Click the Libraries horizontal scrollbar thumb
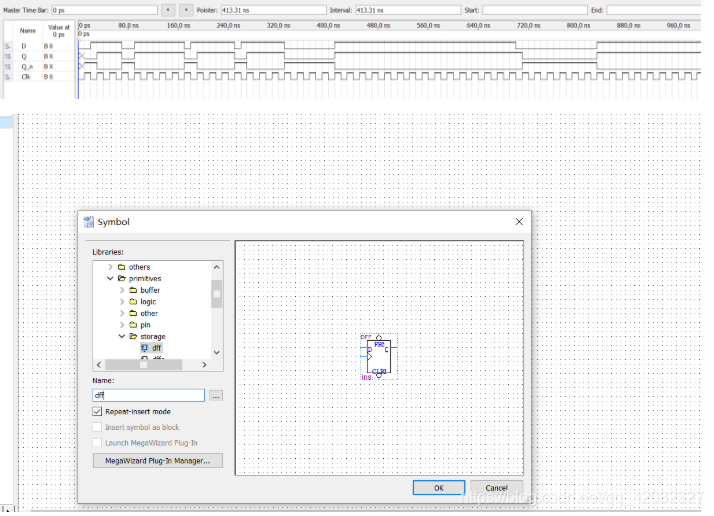The height and width of the screenshot is (516, 714). pyautogui.click(x=143, y=365)
